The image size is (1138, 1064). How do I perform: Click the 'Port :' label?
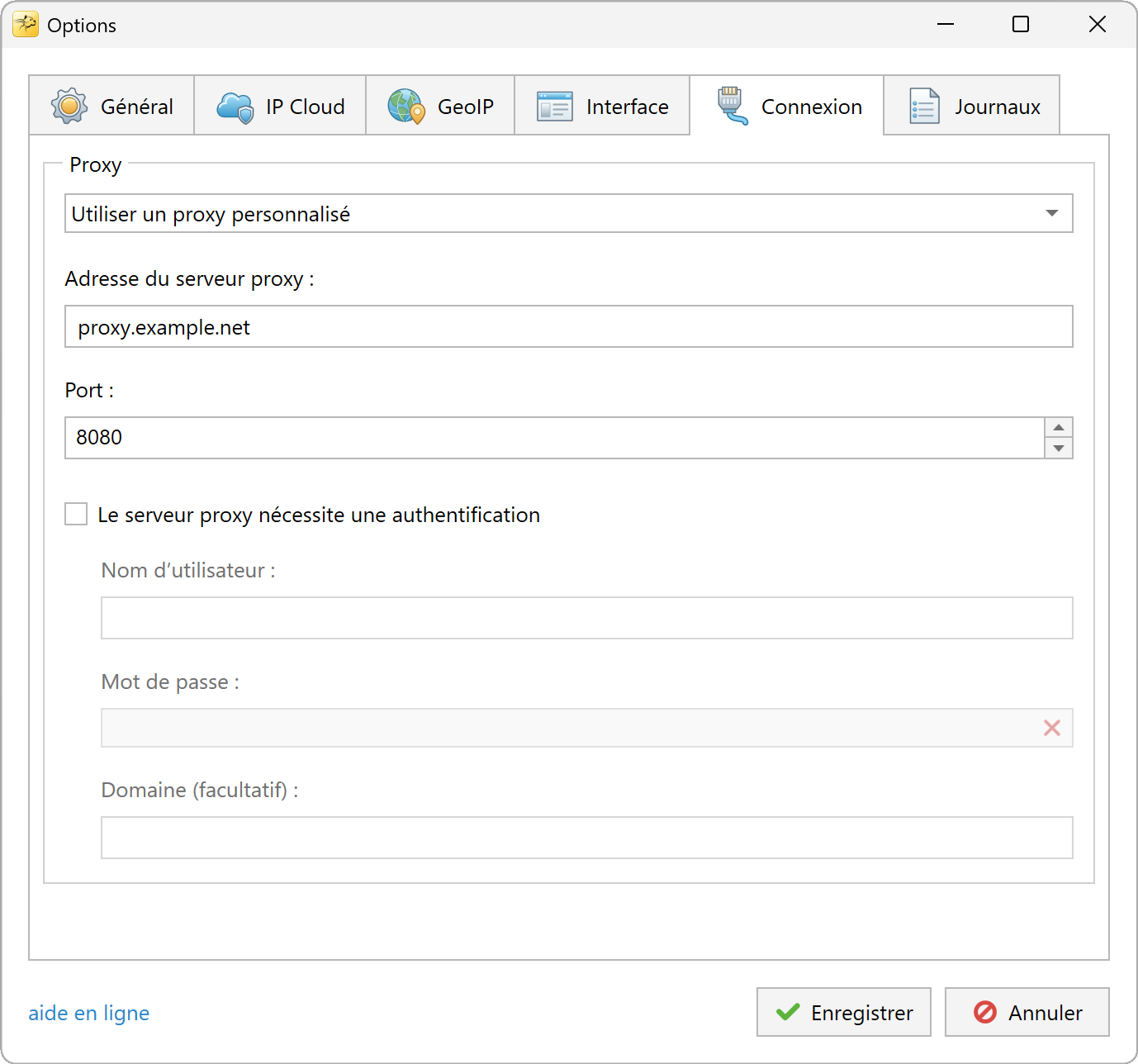(90, 390)
